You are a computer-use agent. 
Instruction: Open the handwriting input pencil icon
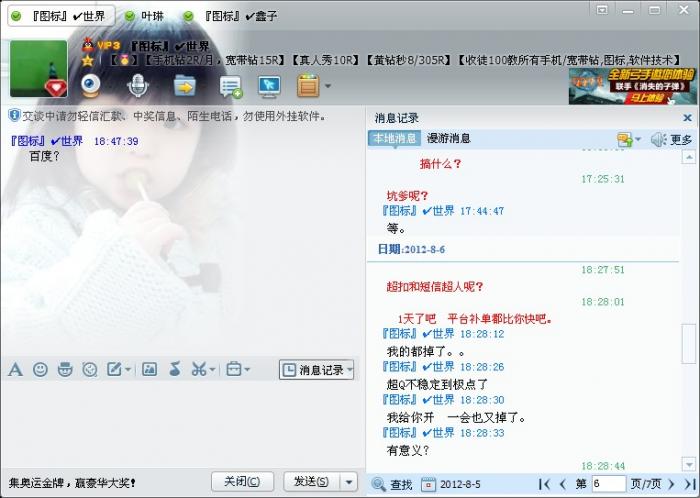click(114, 369)
